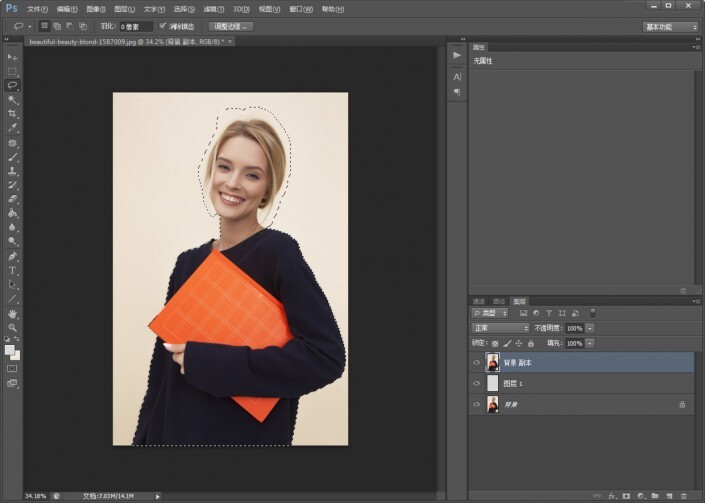
Task: Click the 羽化 feather input field
Action: [136, 26]
